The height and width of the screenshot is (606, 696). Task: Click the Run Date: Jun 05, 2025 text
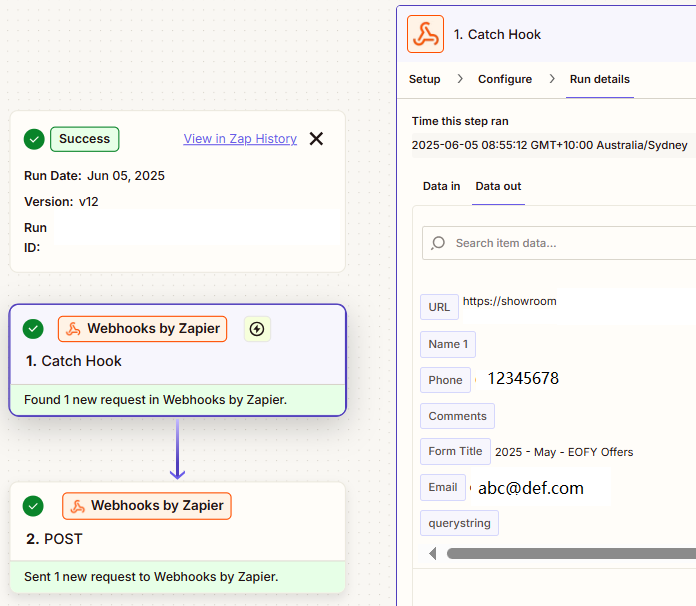pos(94,176)
